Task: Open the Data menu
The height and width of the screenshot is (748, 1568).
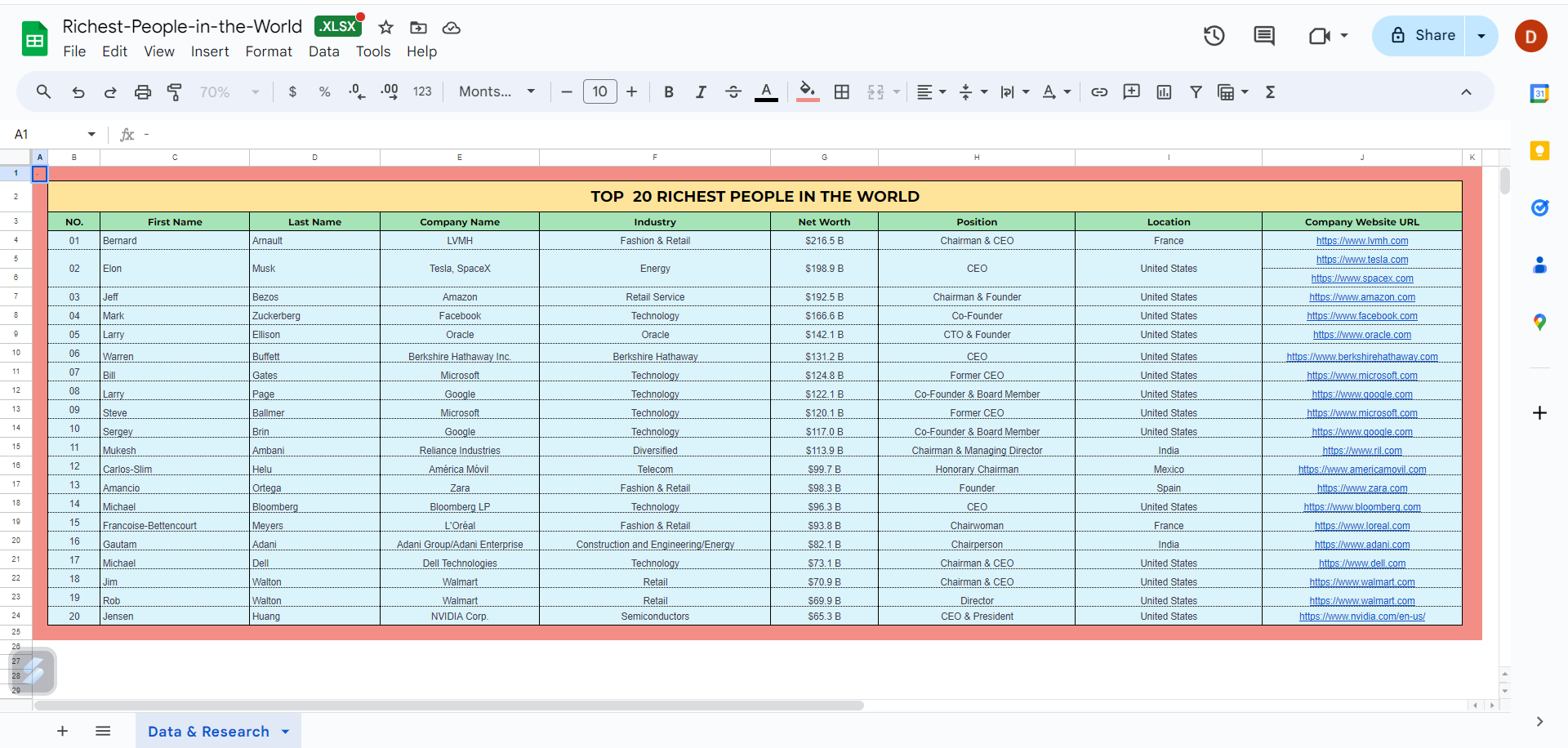Action: (324, 51)
